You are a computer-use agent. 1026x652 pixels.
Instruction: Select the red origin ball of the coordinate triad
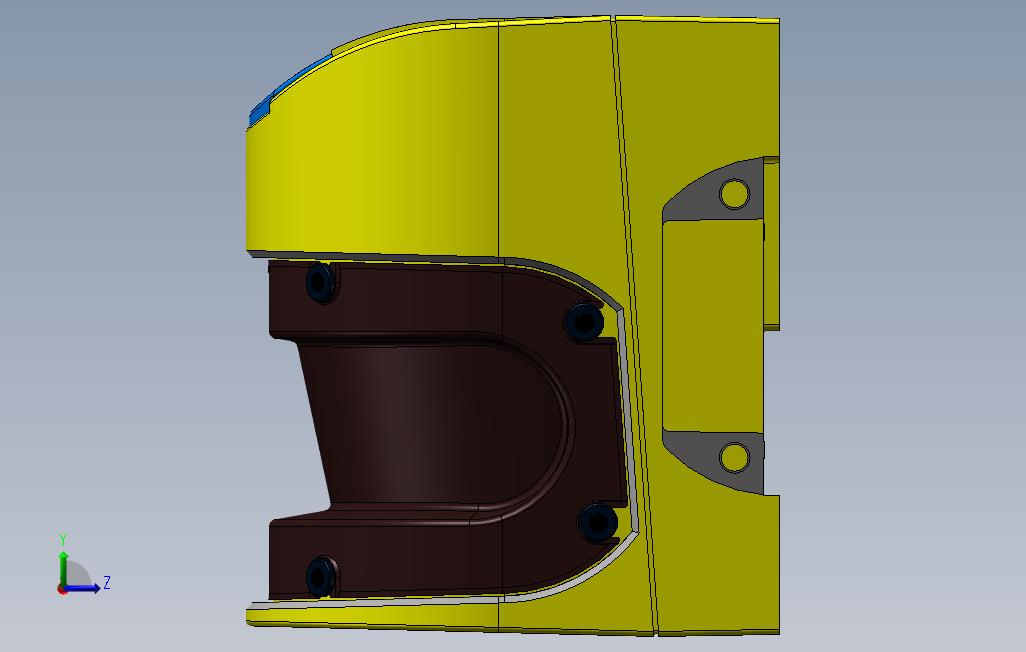tap(62, 590)
